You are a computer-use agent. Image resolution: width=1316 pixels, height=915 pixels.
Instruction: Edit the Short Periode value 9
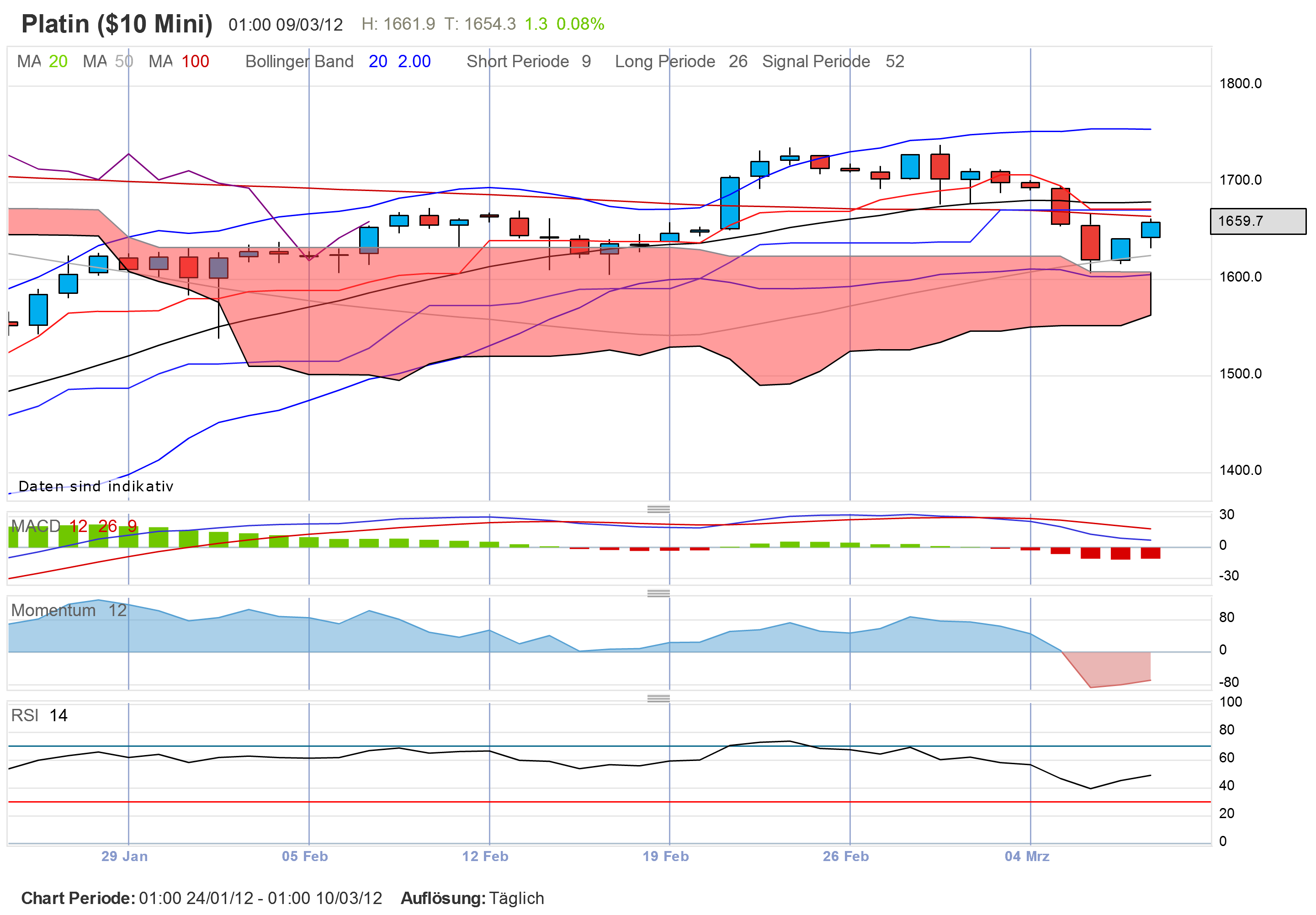coord(586,61)
